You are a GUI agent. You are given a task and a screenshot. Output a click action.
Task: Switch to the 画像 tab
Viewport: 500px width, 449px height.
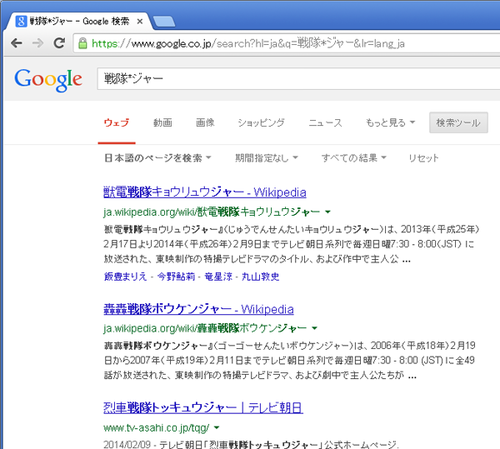point(205,123)
